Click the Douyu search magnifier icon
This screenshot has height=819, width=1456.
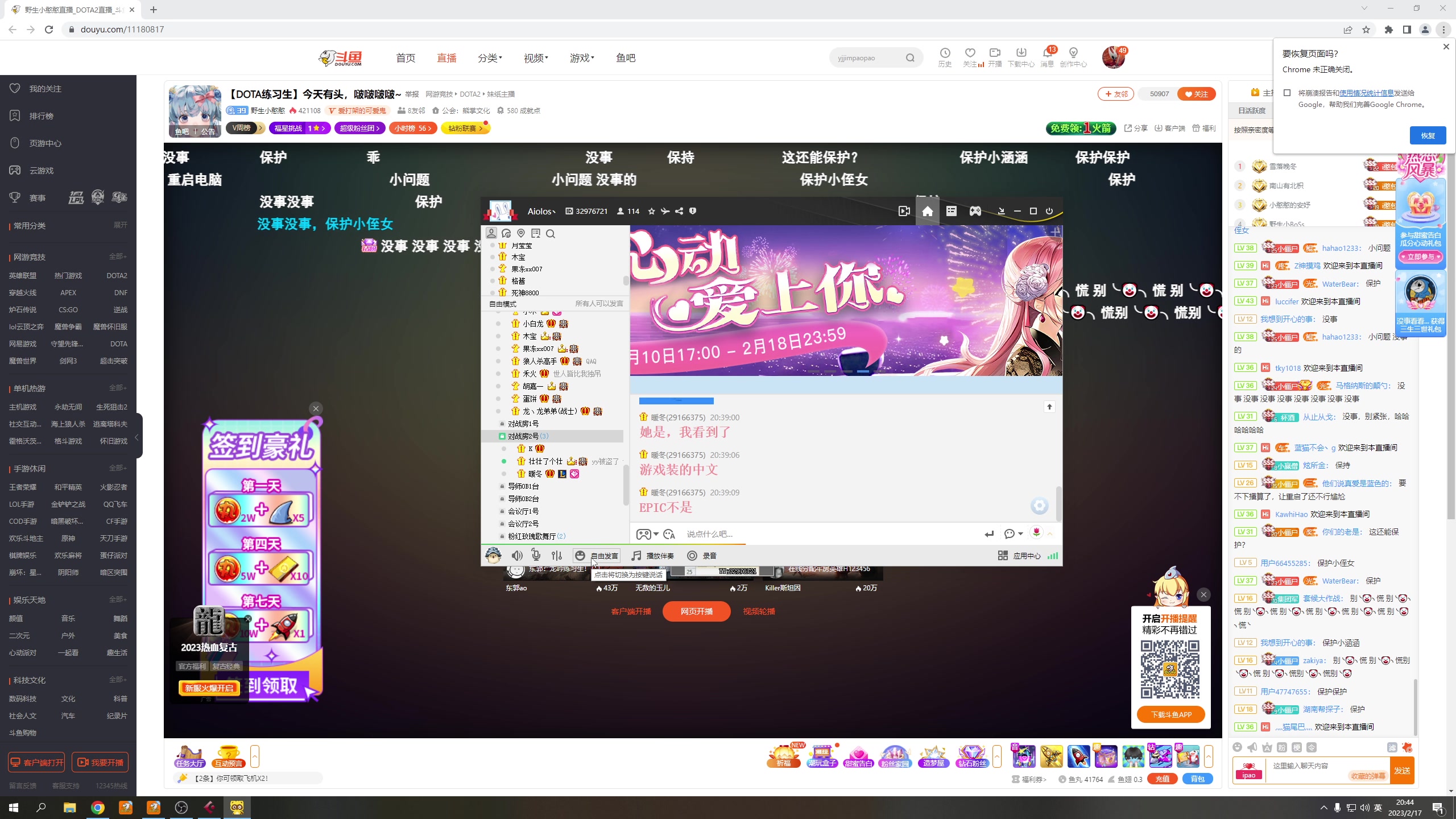(910, 58)
